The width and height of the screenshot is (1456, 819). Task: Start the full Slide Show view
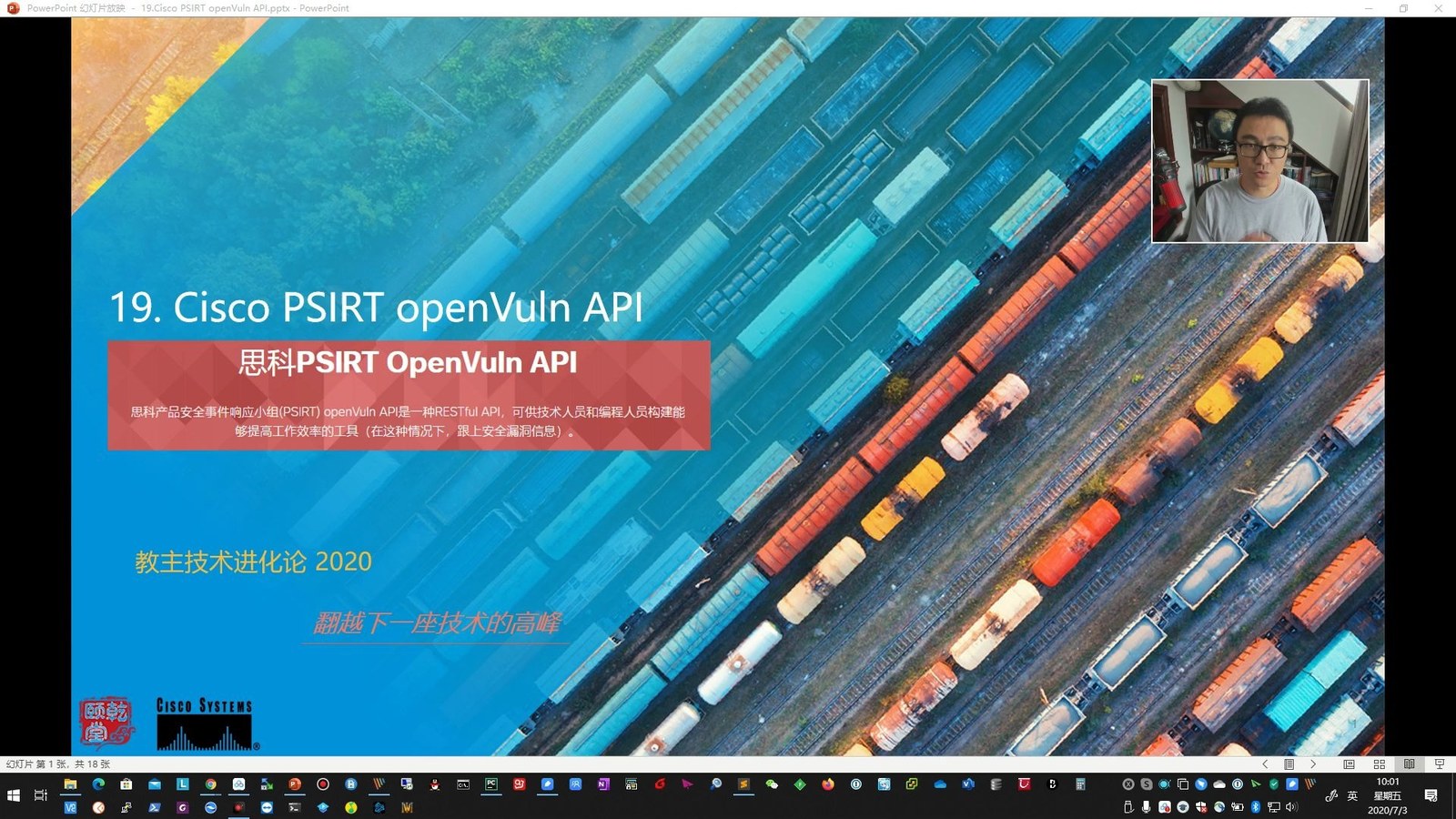pos(1440,764)
